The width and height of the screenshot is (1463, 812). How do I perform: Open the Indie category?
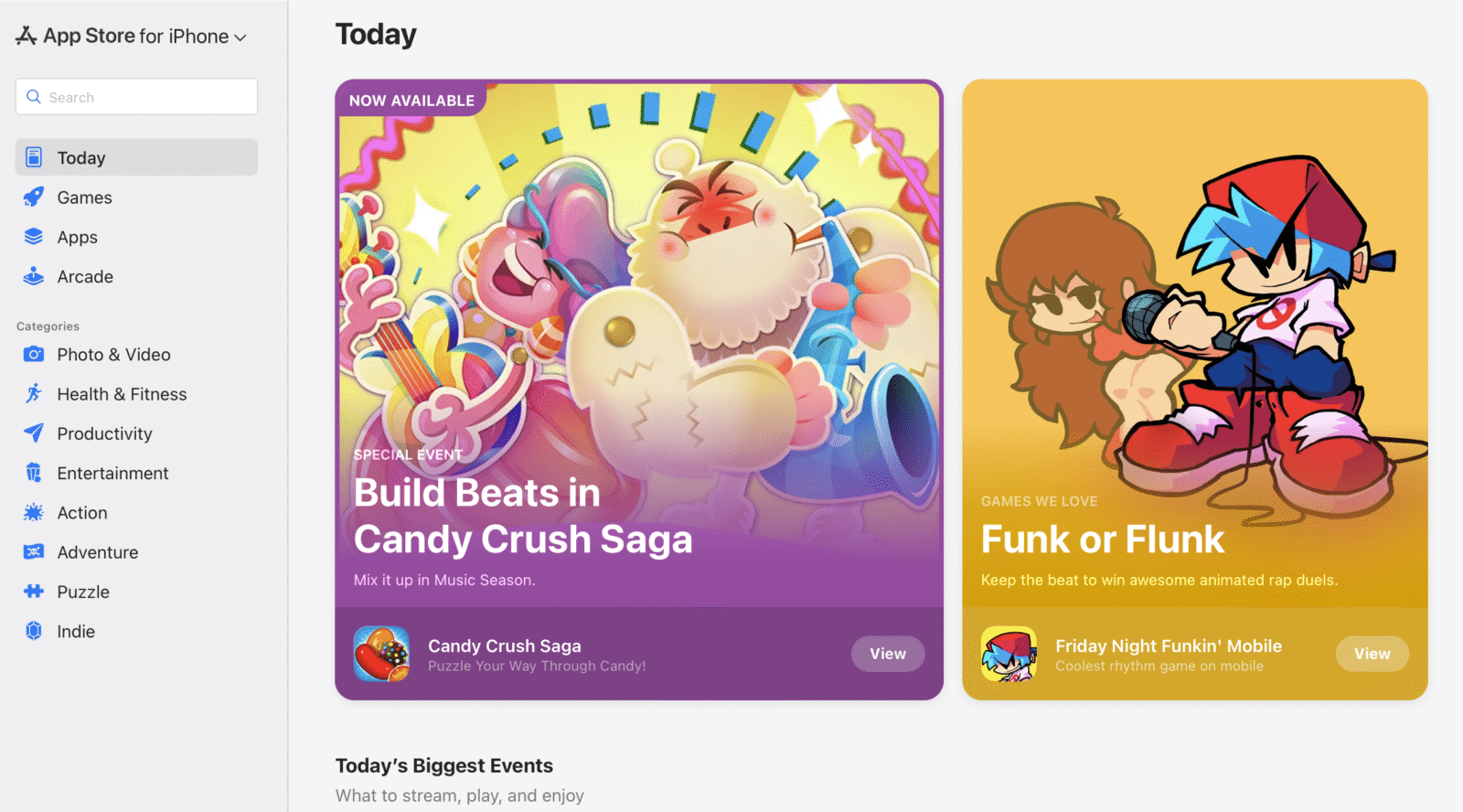76,631
